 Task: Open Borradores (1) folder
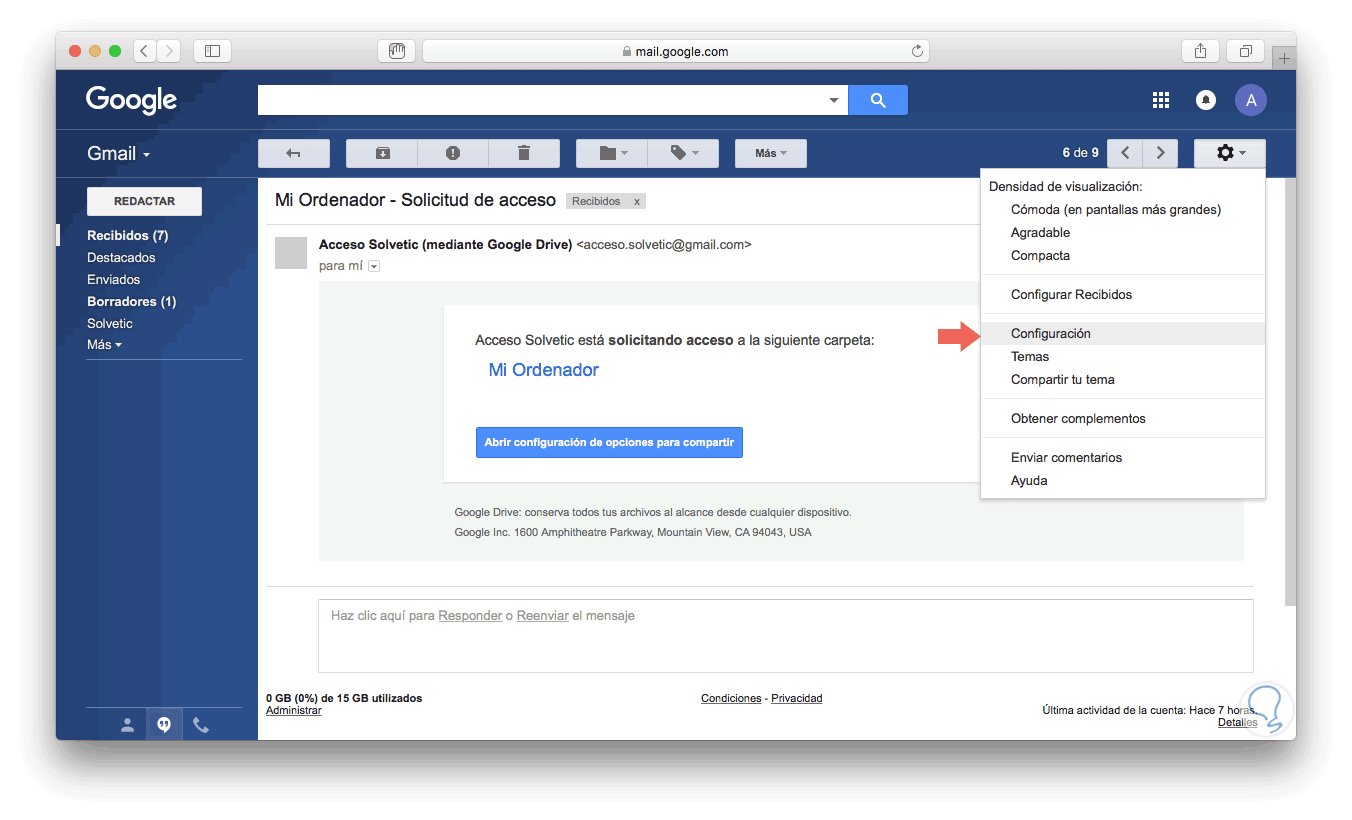click(x=132, y=302)
